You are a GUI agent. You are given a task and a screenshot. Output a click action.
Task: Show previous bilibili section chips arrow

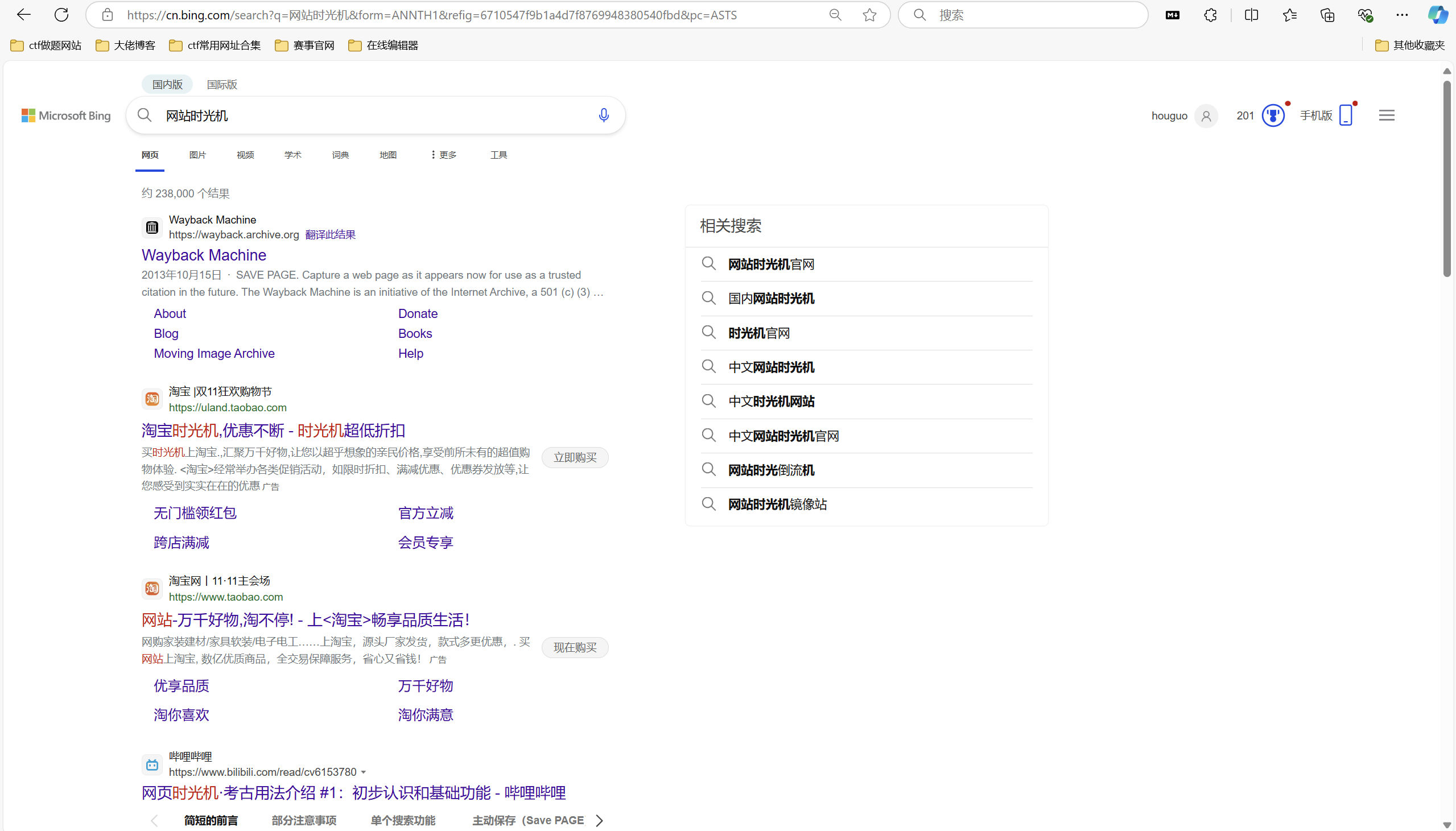[x=154, y=821]
